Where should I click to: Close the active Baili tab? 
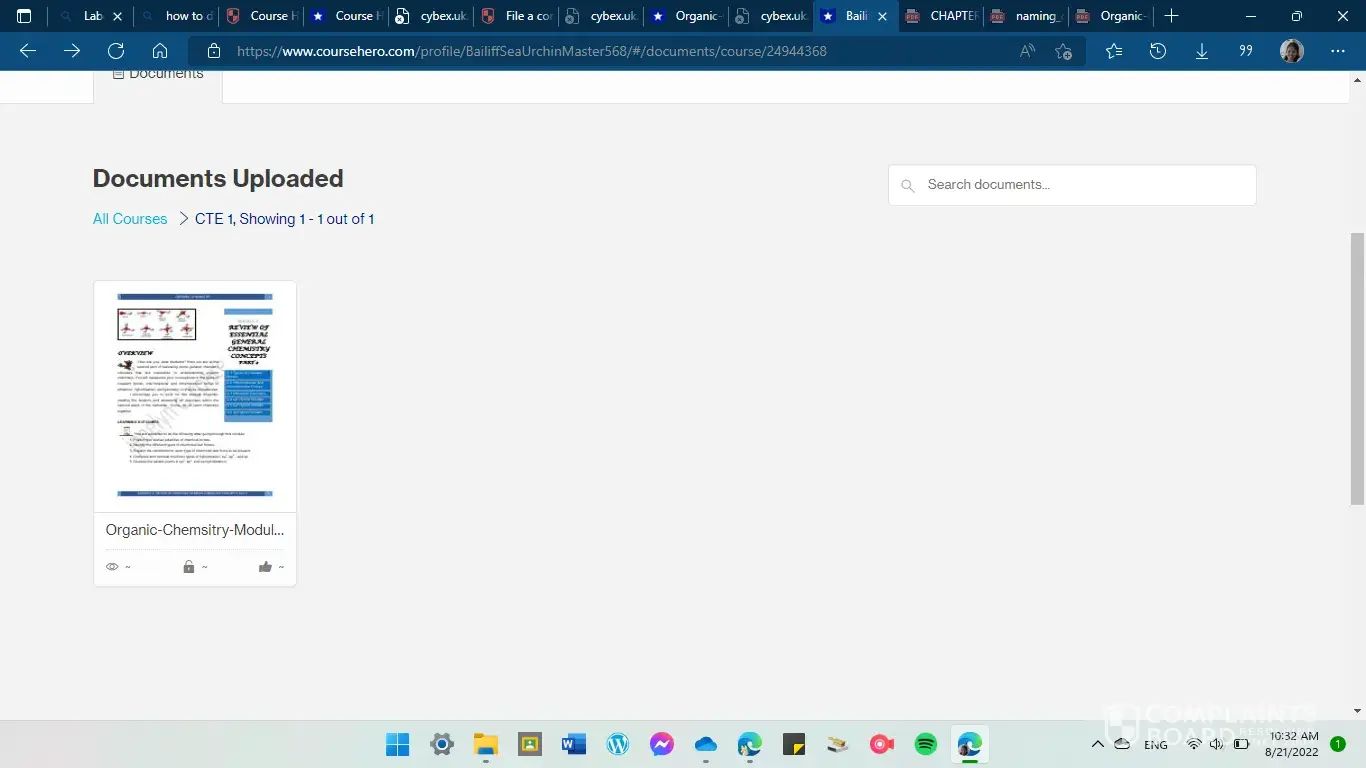[882, 16]
